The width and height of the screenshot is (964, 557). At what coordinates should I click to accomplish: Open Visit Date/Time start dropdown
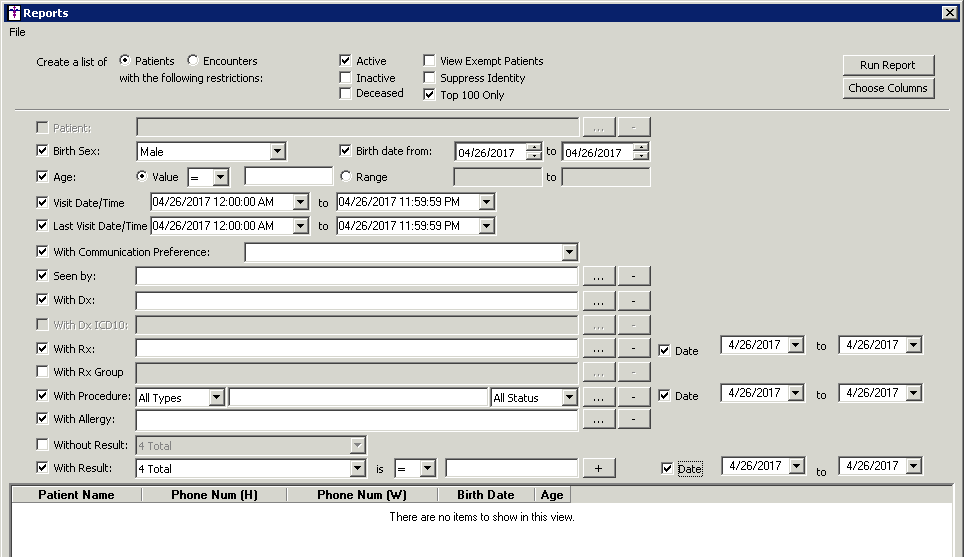(301, 202)
